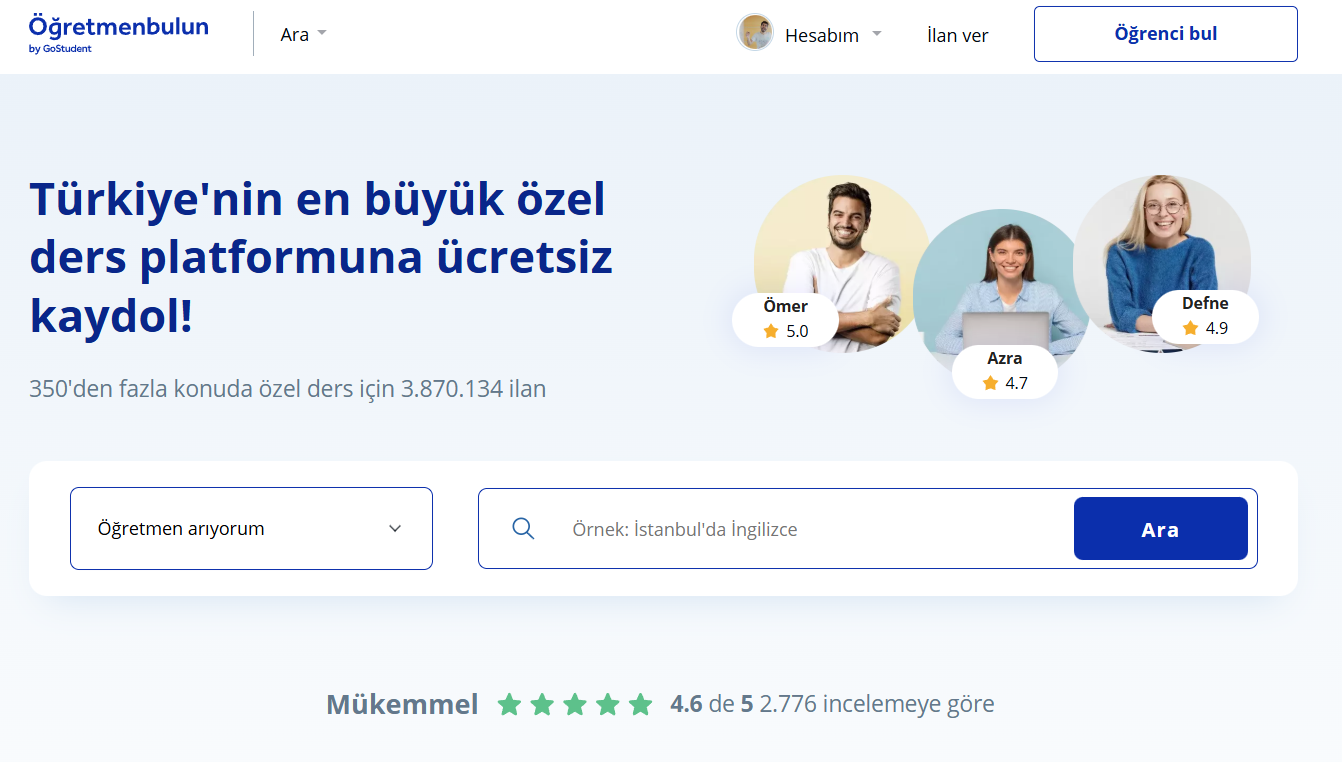This screenshot has width=1342, height=762.
Task: Click the star icon in Ömer's rating
Action: click(771, 331)
